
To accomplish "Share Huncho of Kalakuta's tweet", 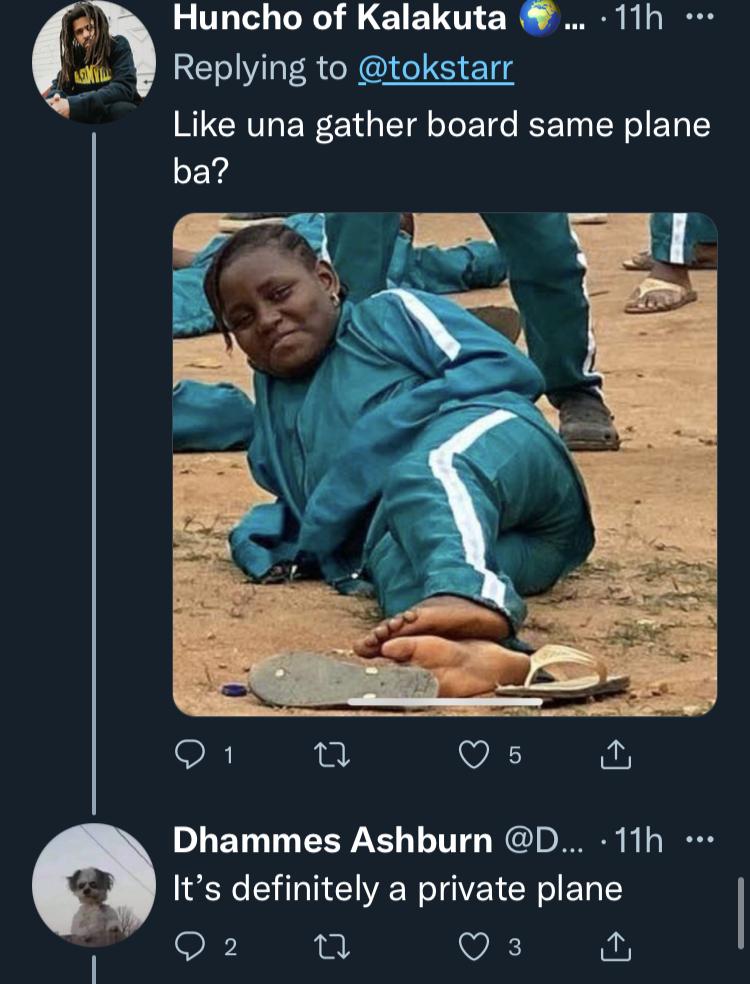I will tap(616, 755).
